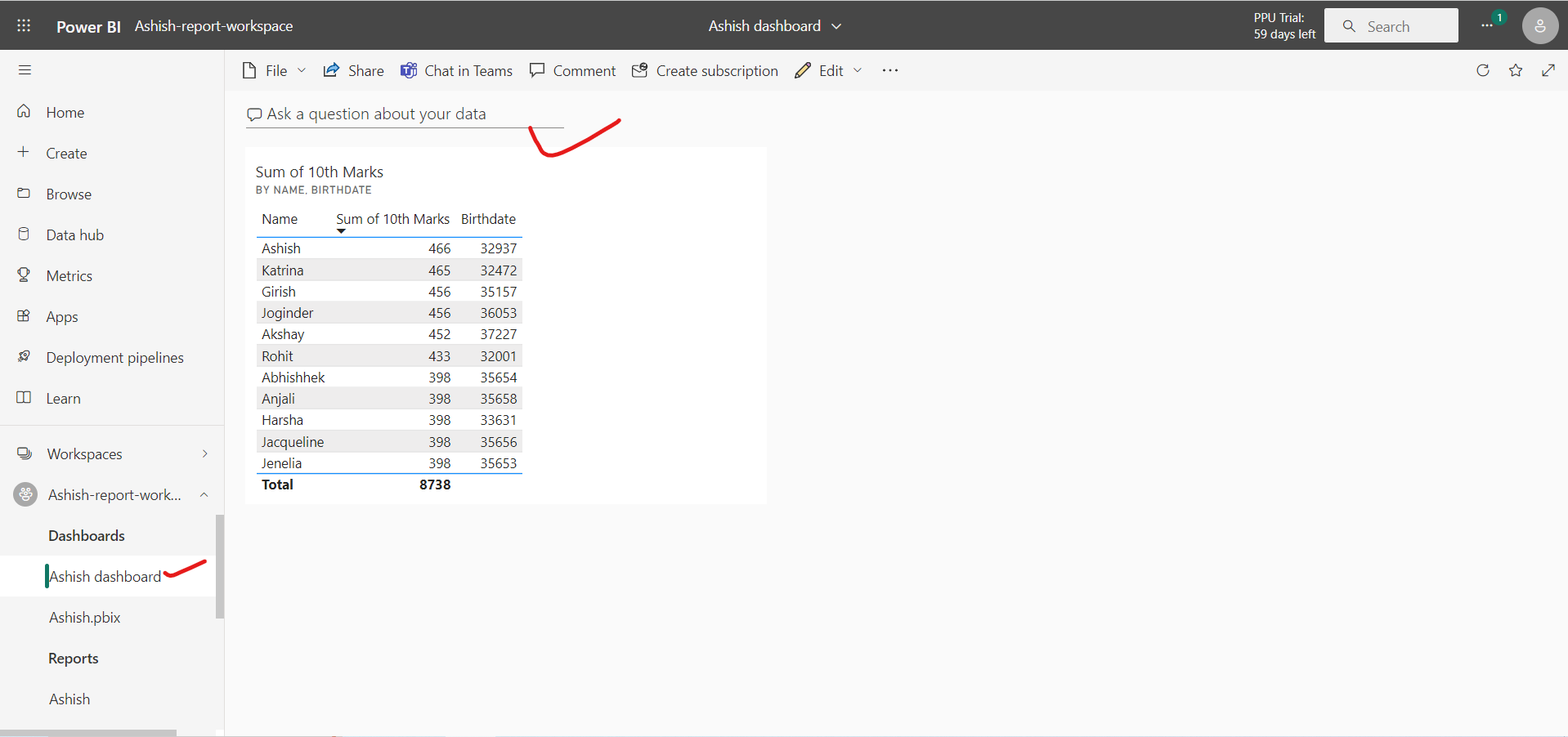1568x737 pixels.
Task: Open Chat in Teams
Action: [456, 70]
